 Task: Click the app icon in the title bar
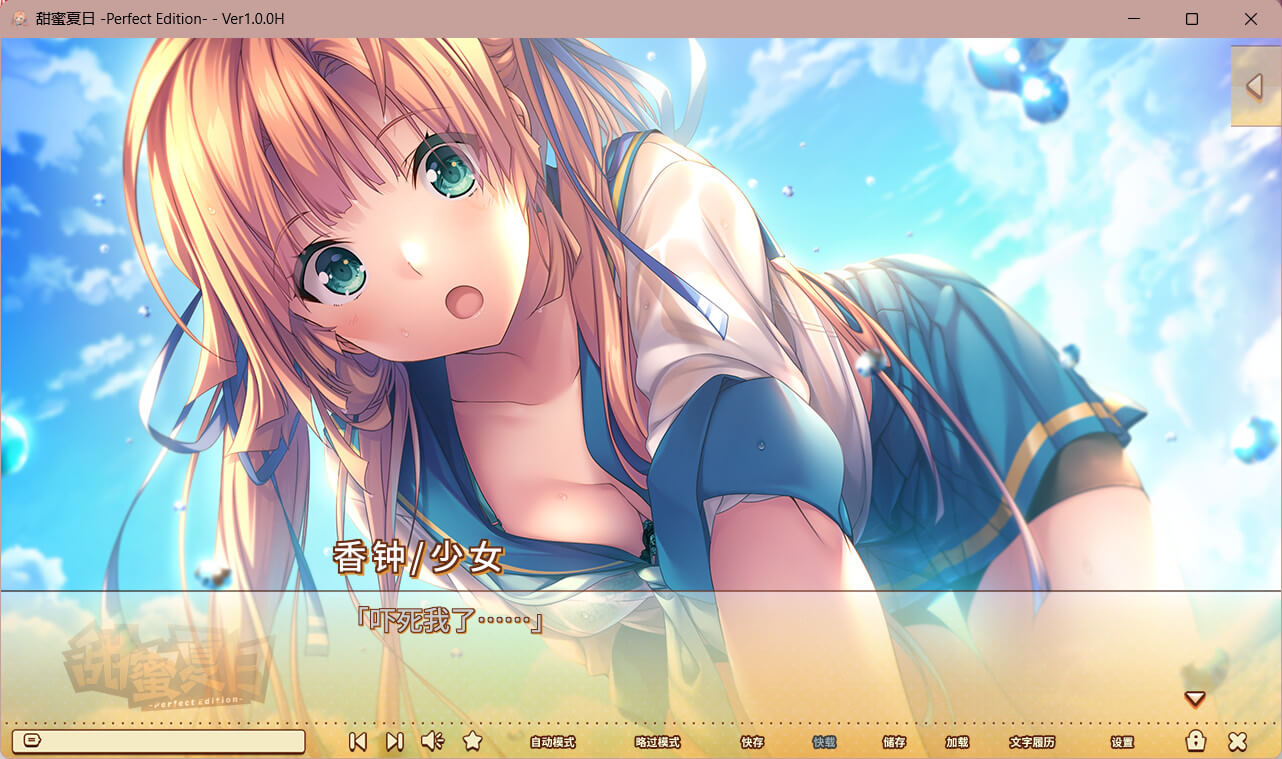tap(18, 18)
